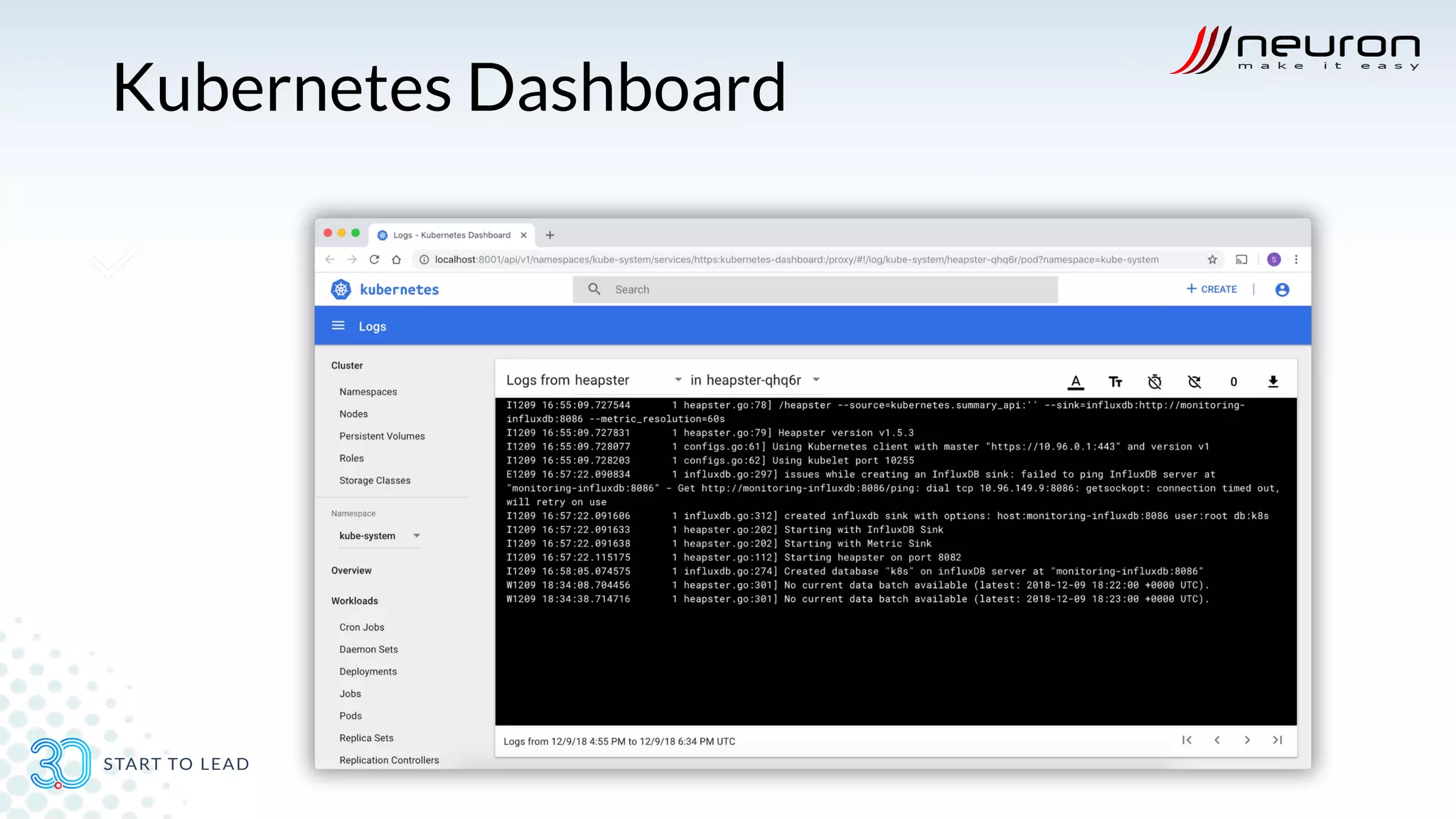1456x819 pixels.
Task: Open Workloads in sidebar
Action: tap(354, 601)
